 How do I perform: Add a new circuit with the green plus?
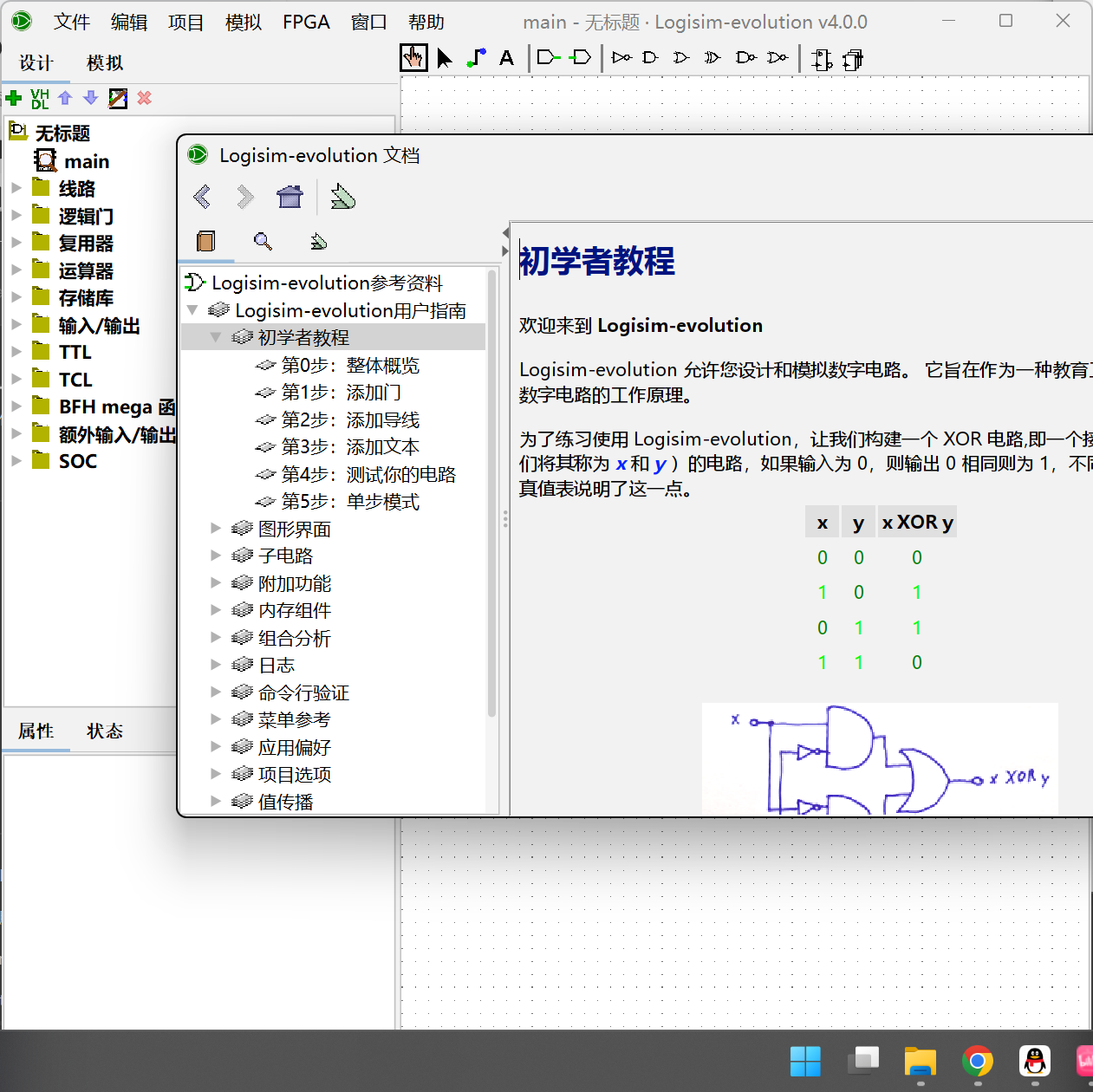[12, 98]
